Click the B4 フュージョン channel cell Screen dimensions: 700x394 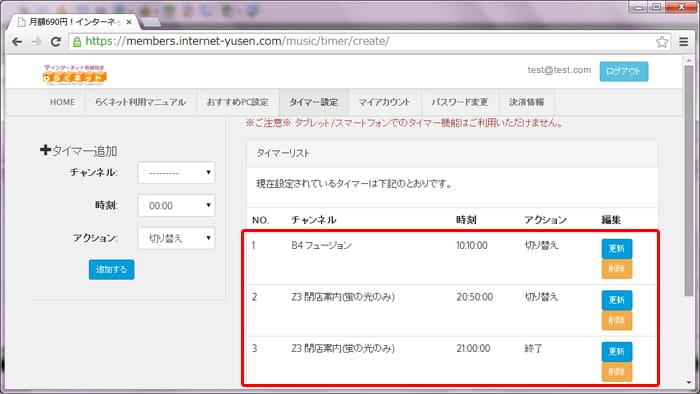click(x=321, y=245)
